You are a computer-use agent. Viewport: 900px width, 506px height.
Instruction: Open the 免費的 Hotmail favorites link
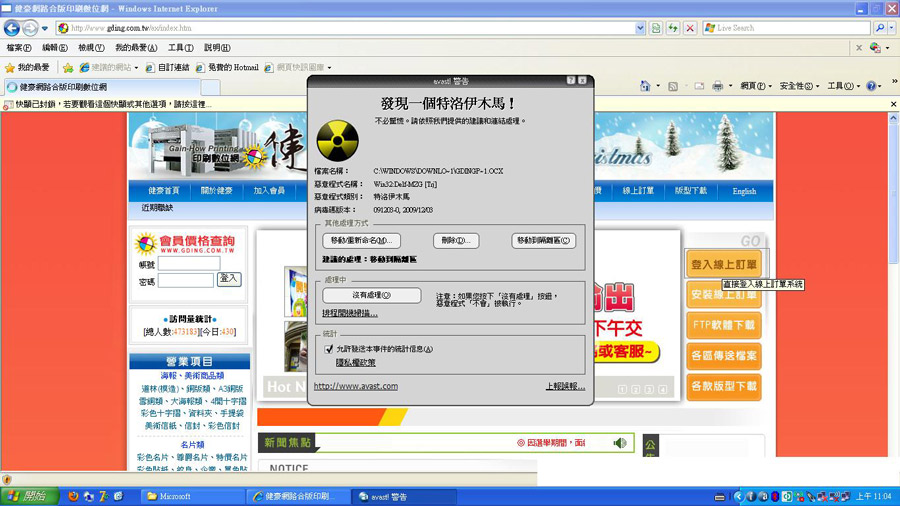coord(227,68)
